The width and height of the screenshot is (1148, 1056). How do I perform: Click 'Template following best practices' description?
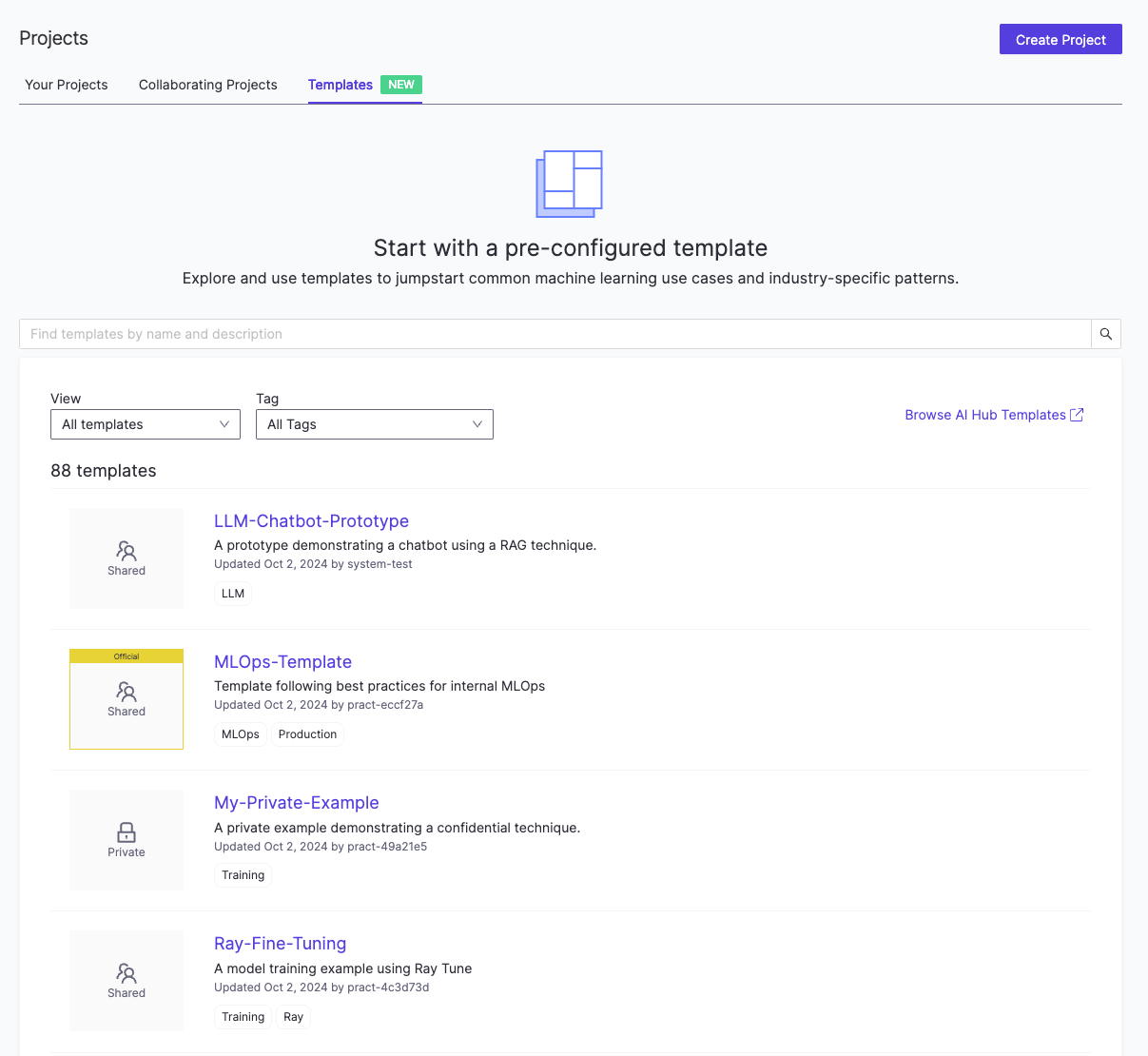379,686
